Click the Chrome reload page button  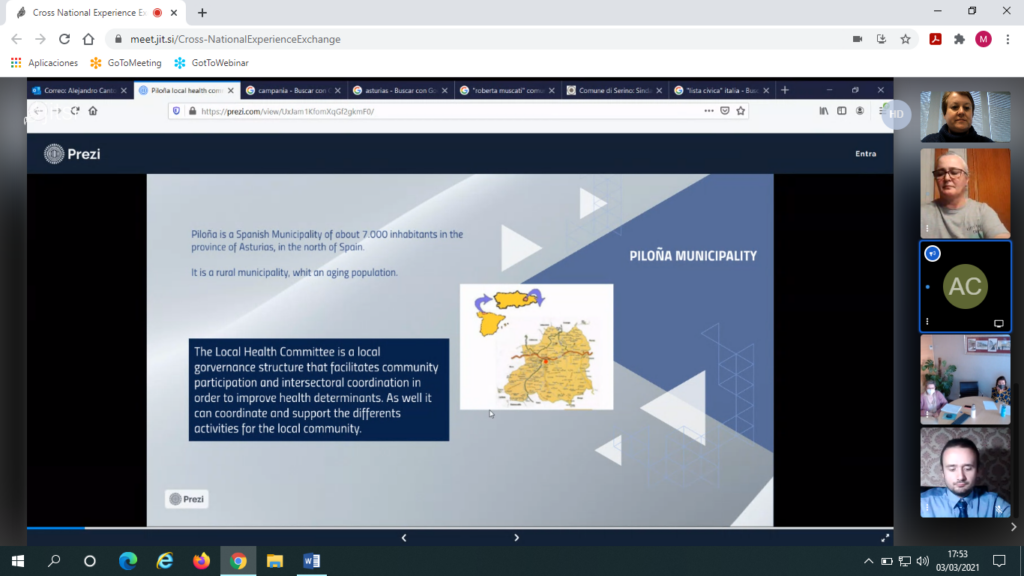pyautogui.click(x=64, y=39)
